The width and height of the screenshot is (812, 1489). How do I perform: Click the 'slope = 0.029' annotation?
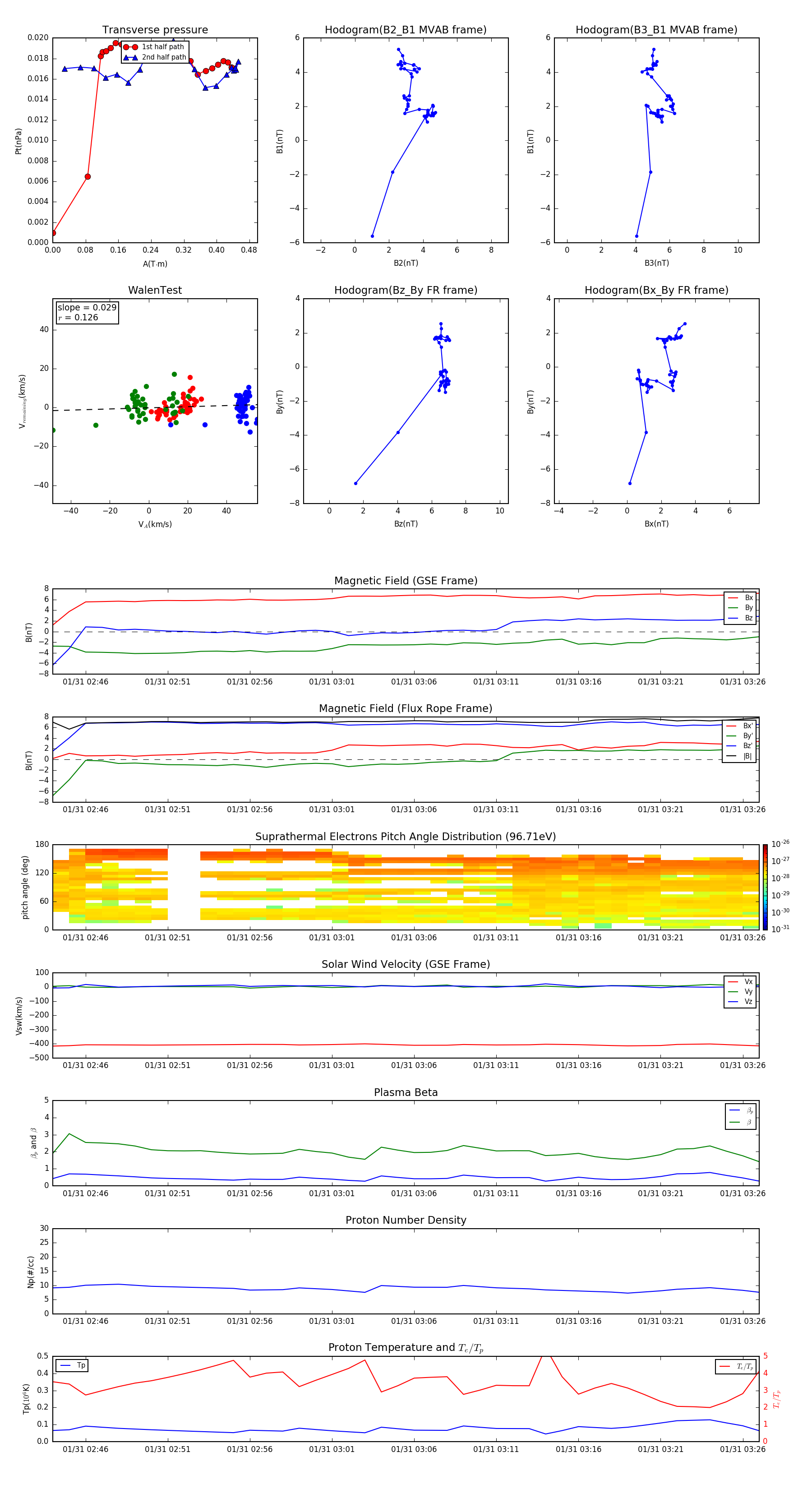[87, 308]
